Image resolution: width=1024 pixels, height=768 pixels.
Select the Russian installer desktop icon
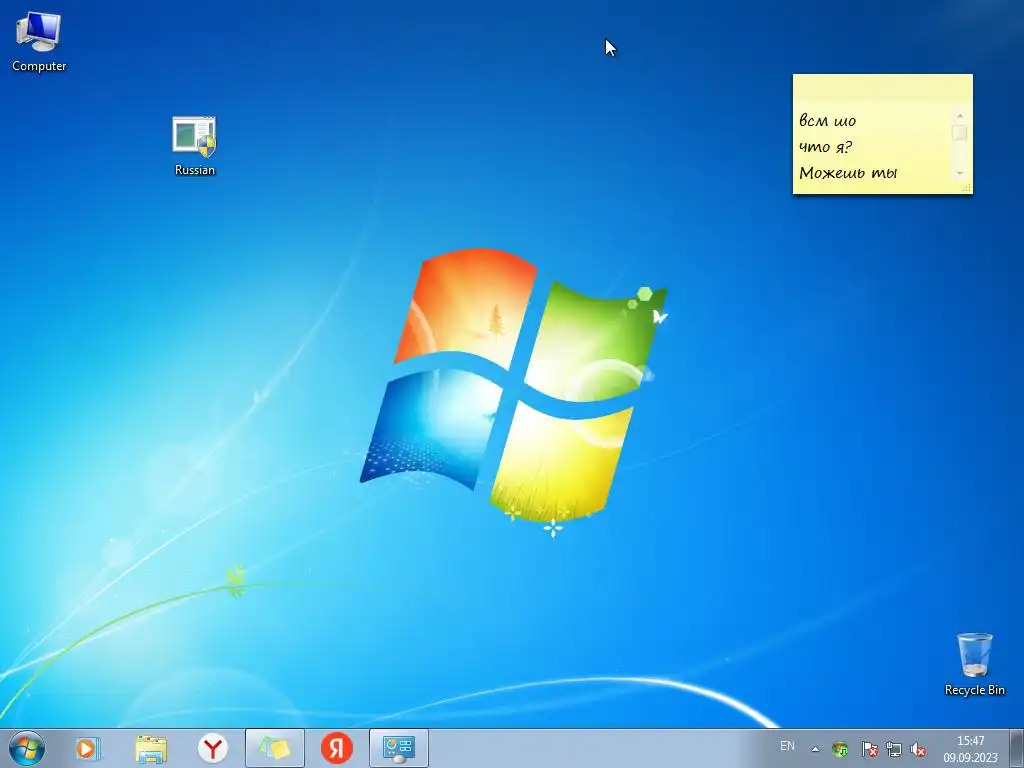194,146
